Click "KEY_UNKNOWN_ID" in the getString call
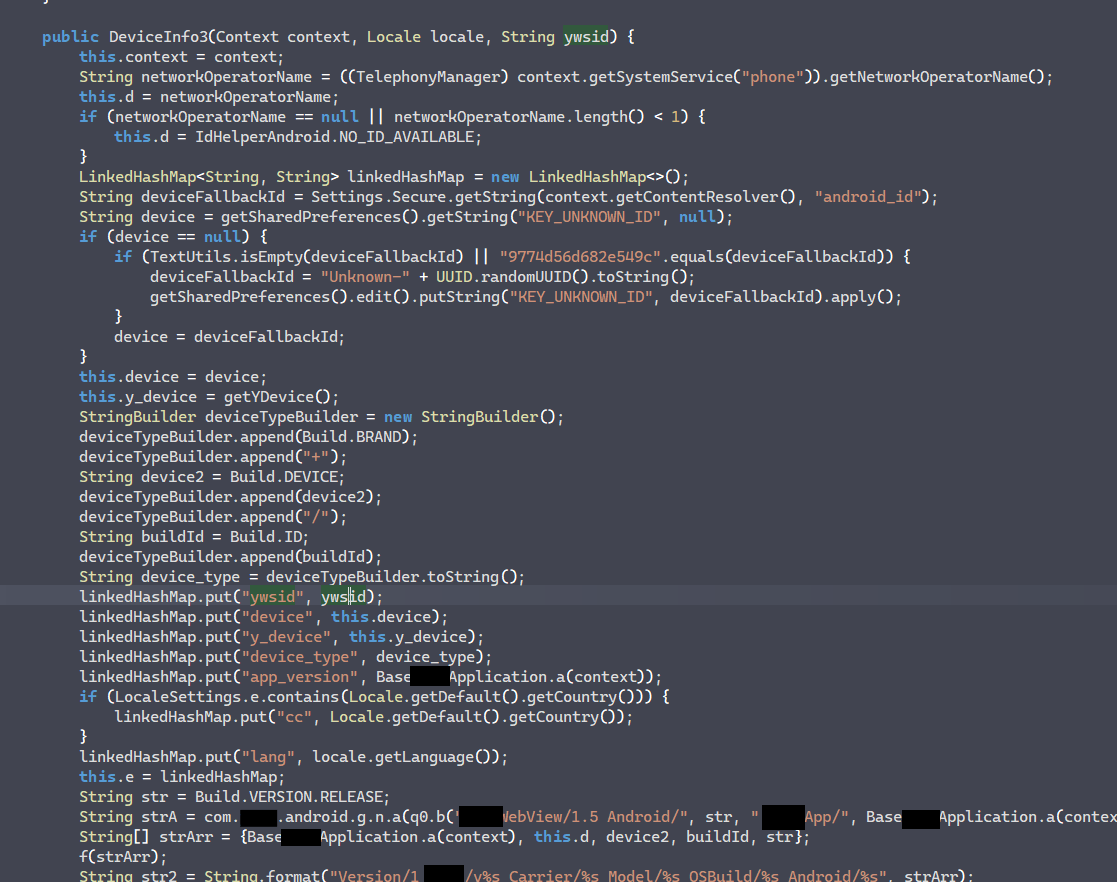Viewport: 1117px width, 882px height. pyautogui.click(x=588, y=217)
